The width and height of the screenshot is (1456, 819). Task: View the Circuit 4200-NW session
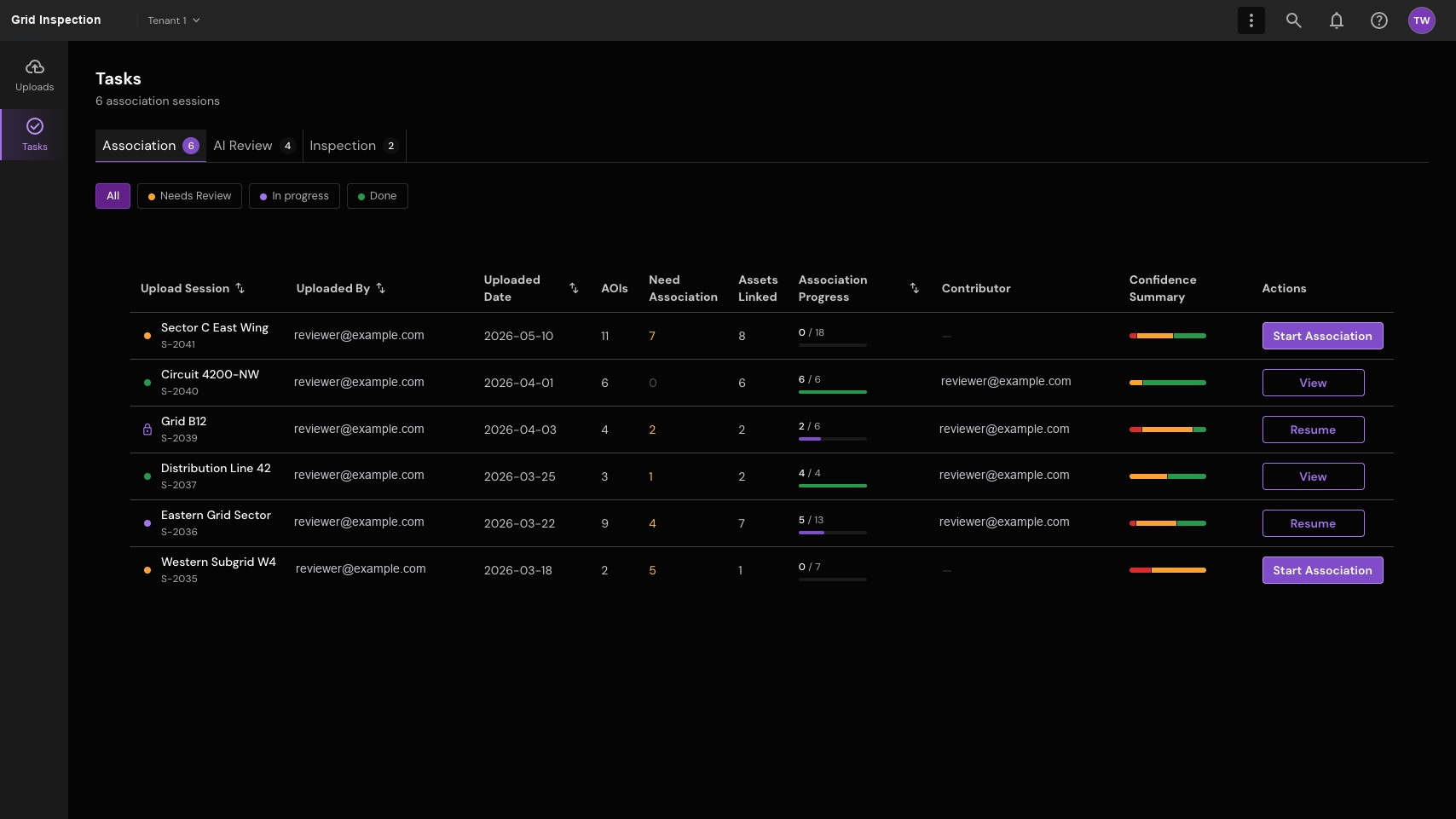click(x=1313, y=383)
